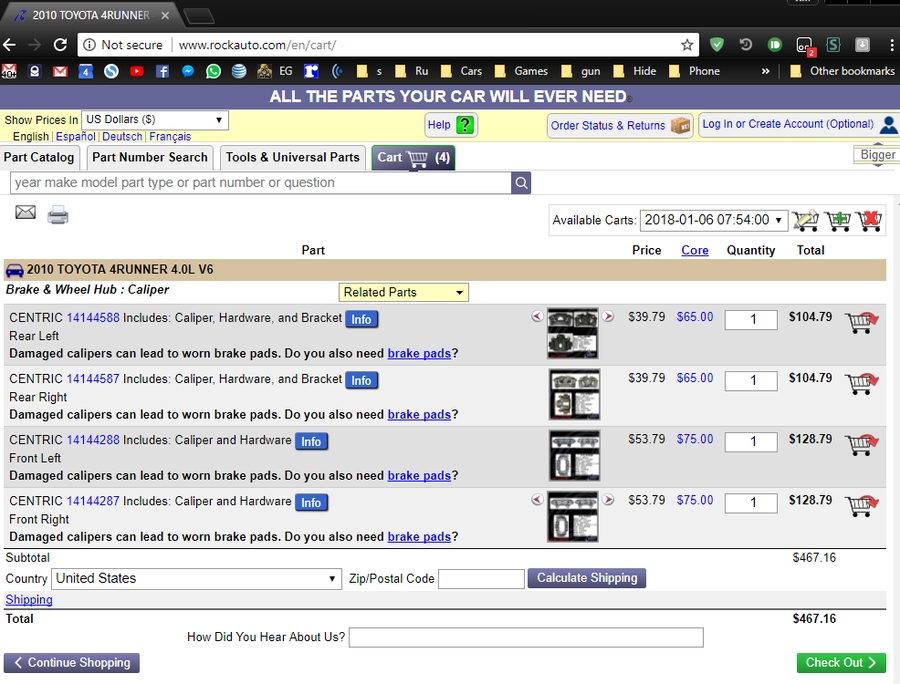Remove the Rear Left caliper from cart
Screen dimensions: 900x684
point(861,323)
